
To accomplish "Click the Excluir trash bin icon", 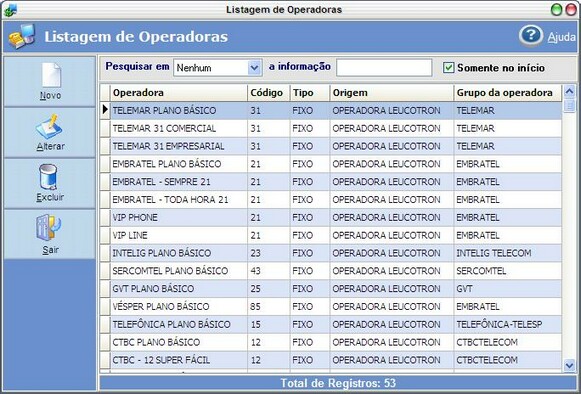I will coord(49,177).
